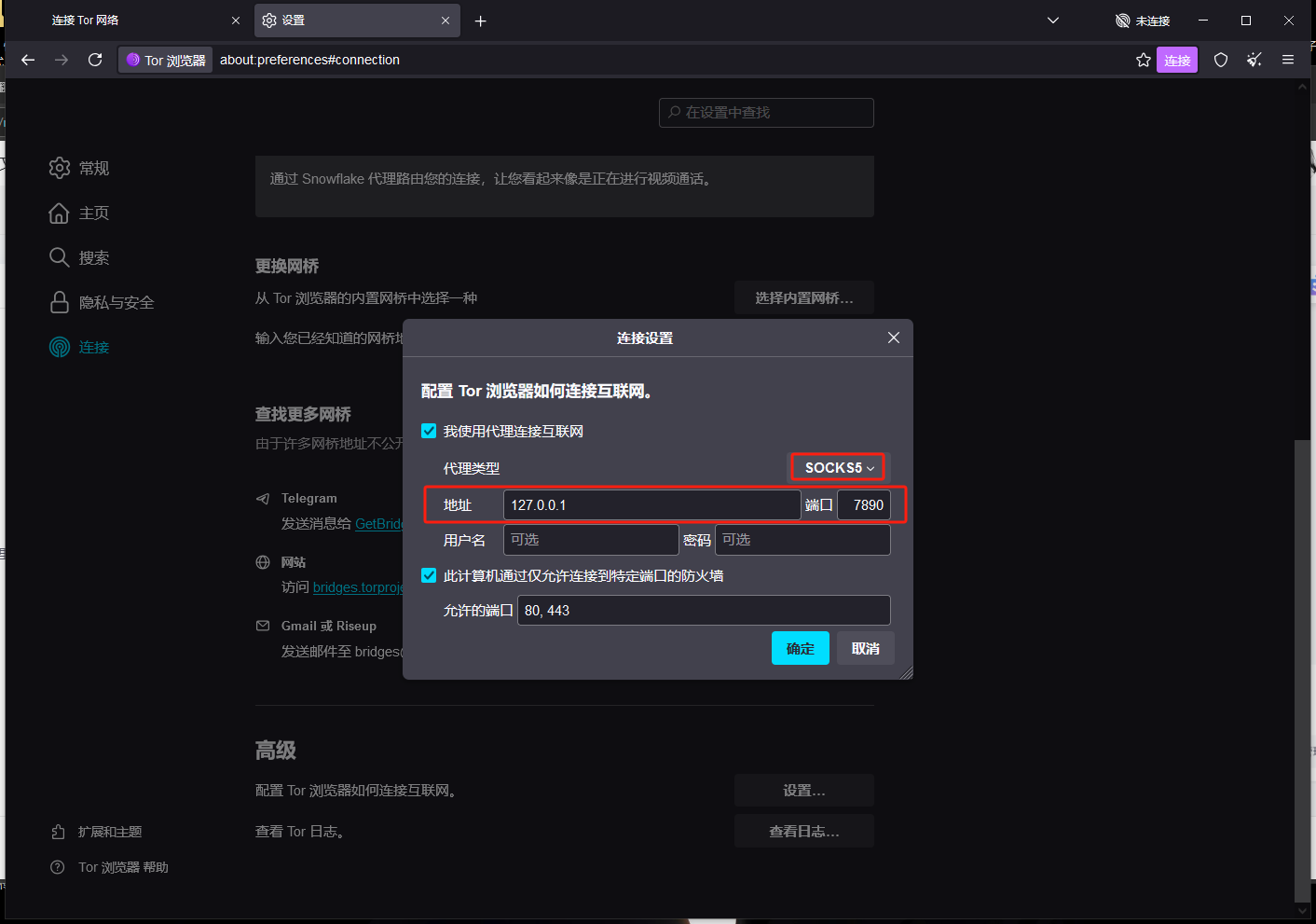Click the 允许的端口 field with 80, 443
The width and height of the screenshot is (1316, 924).
[x=704, y=610]
